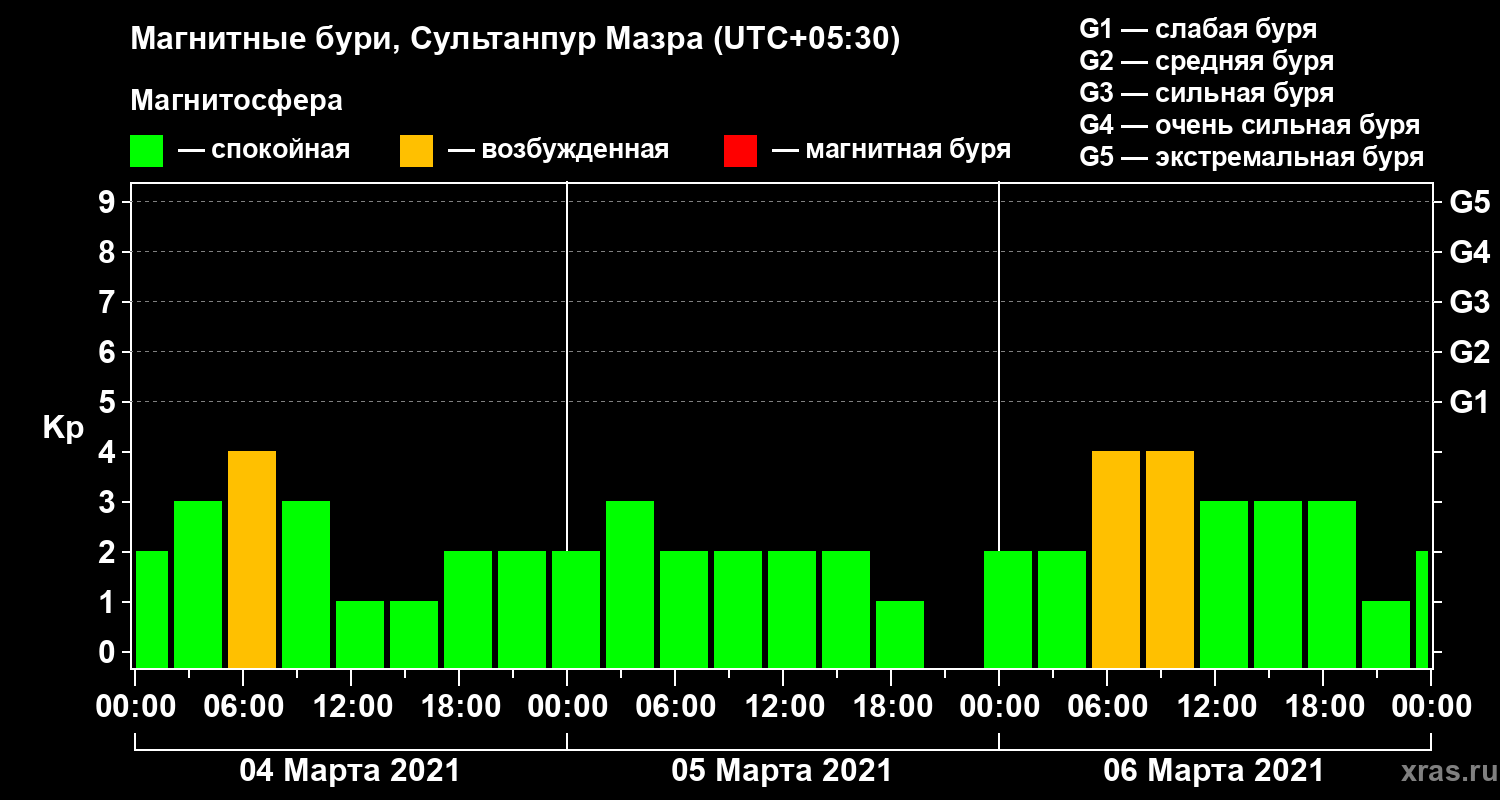Click the '18:00' time label for 05 Марта
1500x800 pixels.
tap(891, 707)
